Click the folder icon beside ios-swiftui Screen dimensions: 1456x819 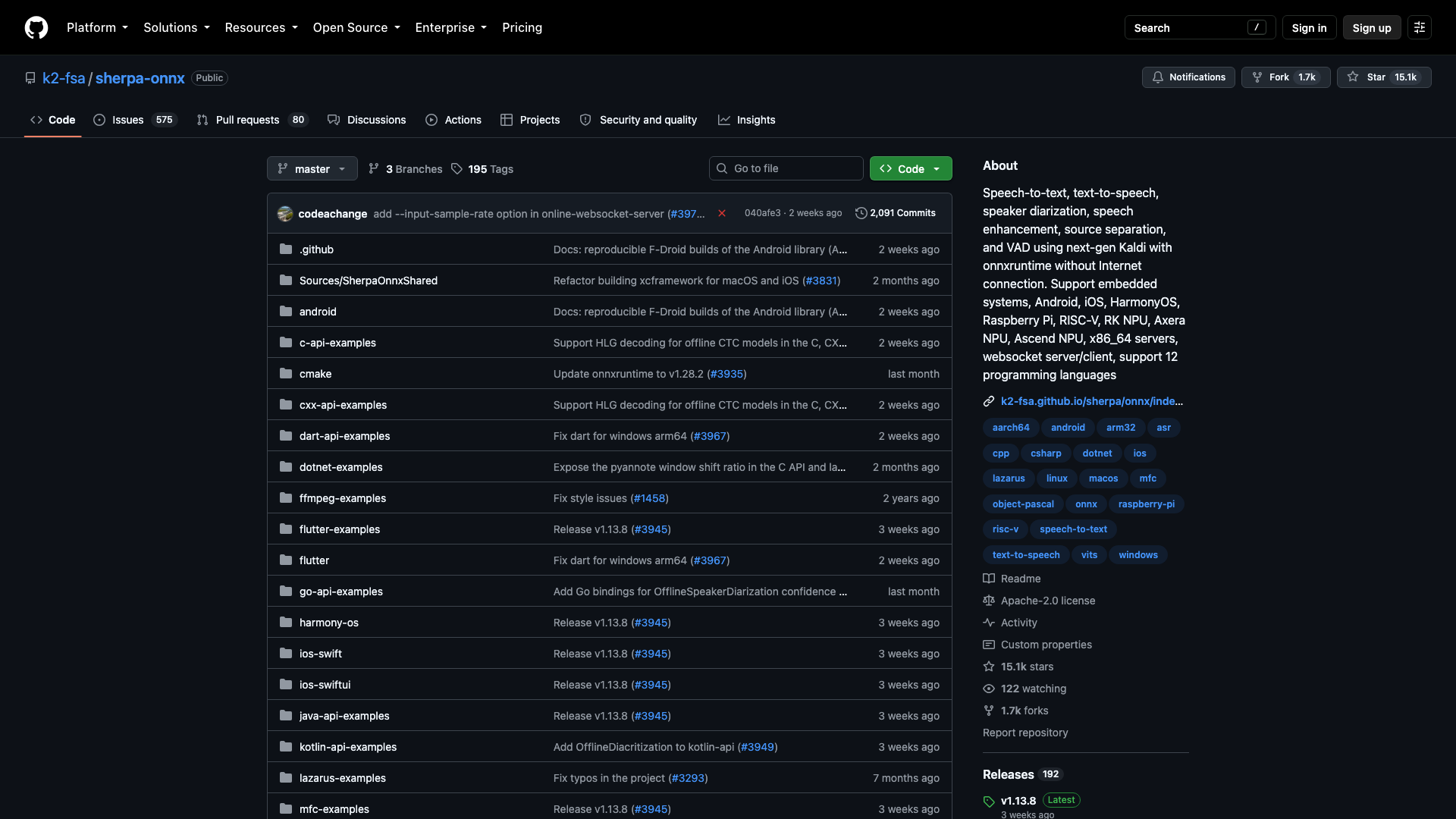[286, 684]
